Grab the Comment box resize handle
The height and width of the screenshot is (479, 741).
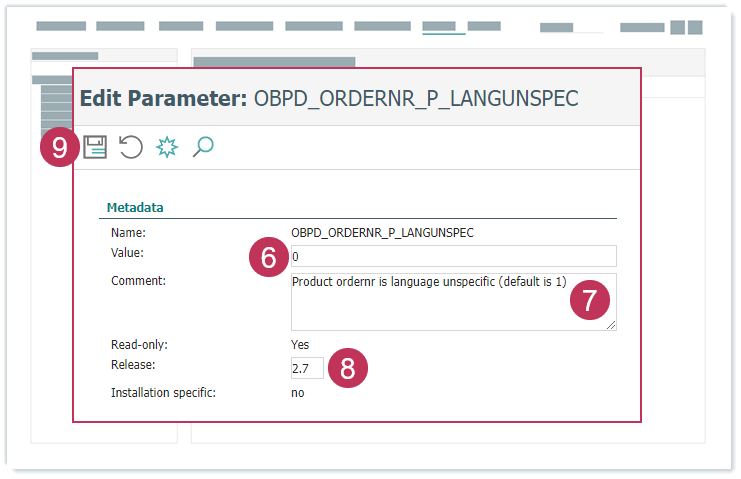click(x=611, y=324)
